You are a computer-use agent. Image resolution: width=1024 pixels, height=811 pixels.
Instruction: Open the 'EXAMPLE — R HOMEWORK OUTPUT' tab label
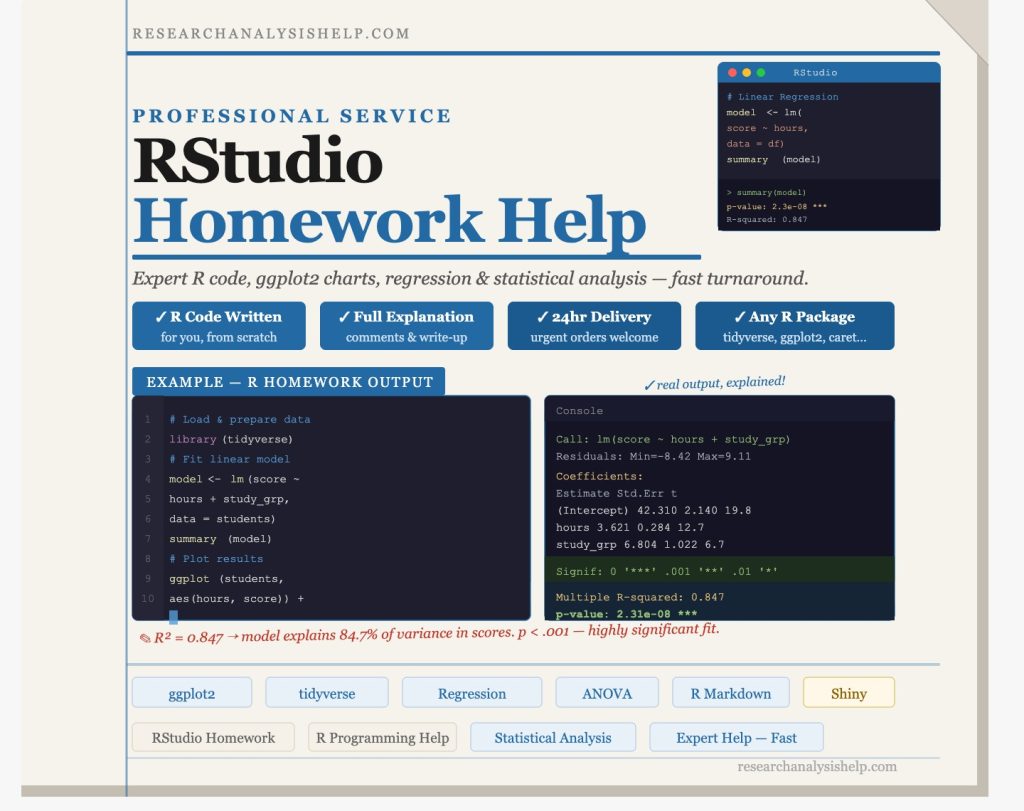coord(289,381)
